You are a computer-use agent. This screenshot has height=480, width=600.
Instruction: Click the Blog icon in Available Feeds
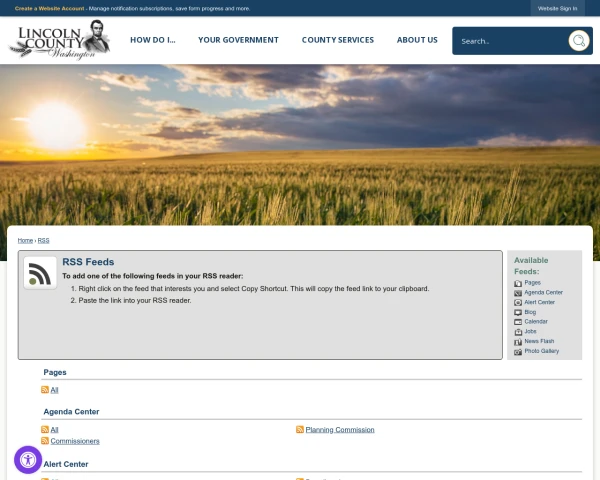[518, 313]
